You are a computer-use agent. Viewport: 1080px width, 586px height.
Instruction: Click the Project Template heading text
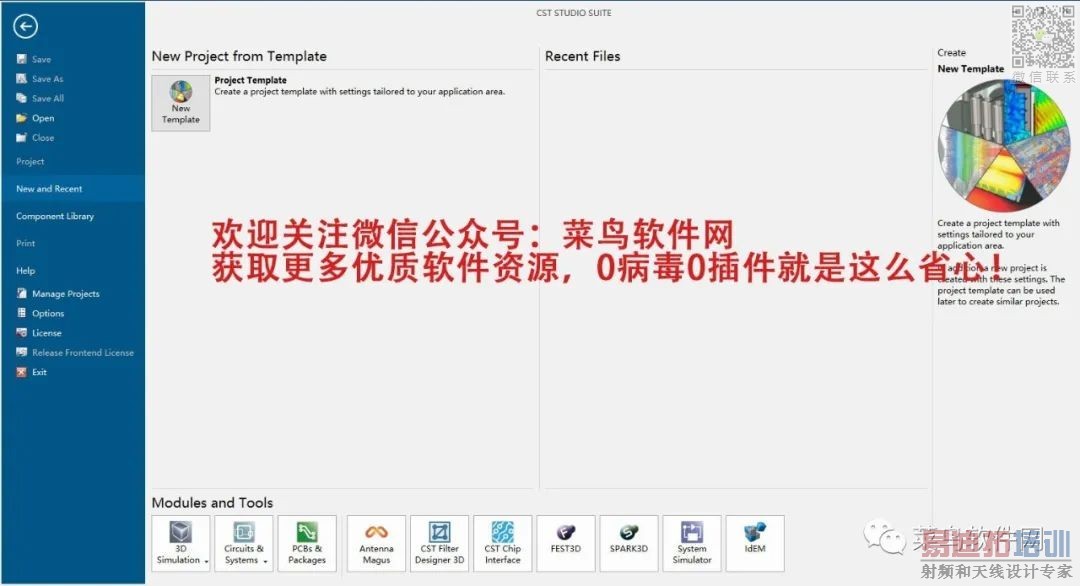[250, 80]
